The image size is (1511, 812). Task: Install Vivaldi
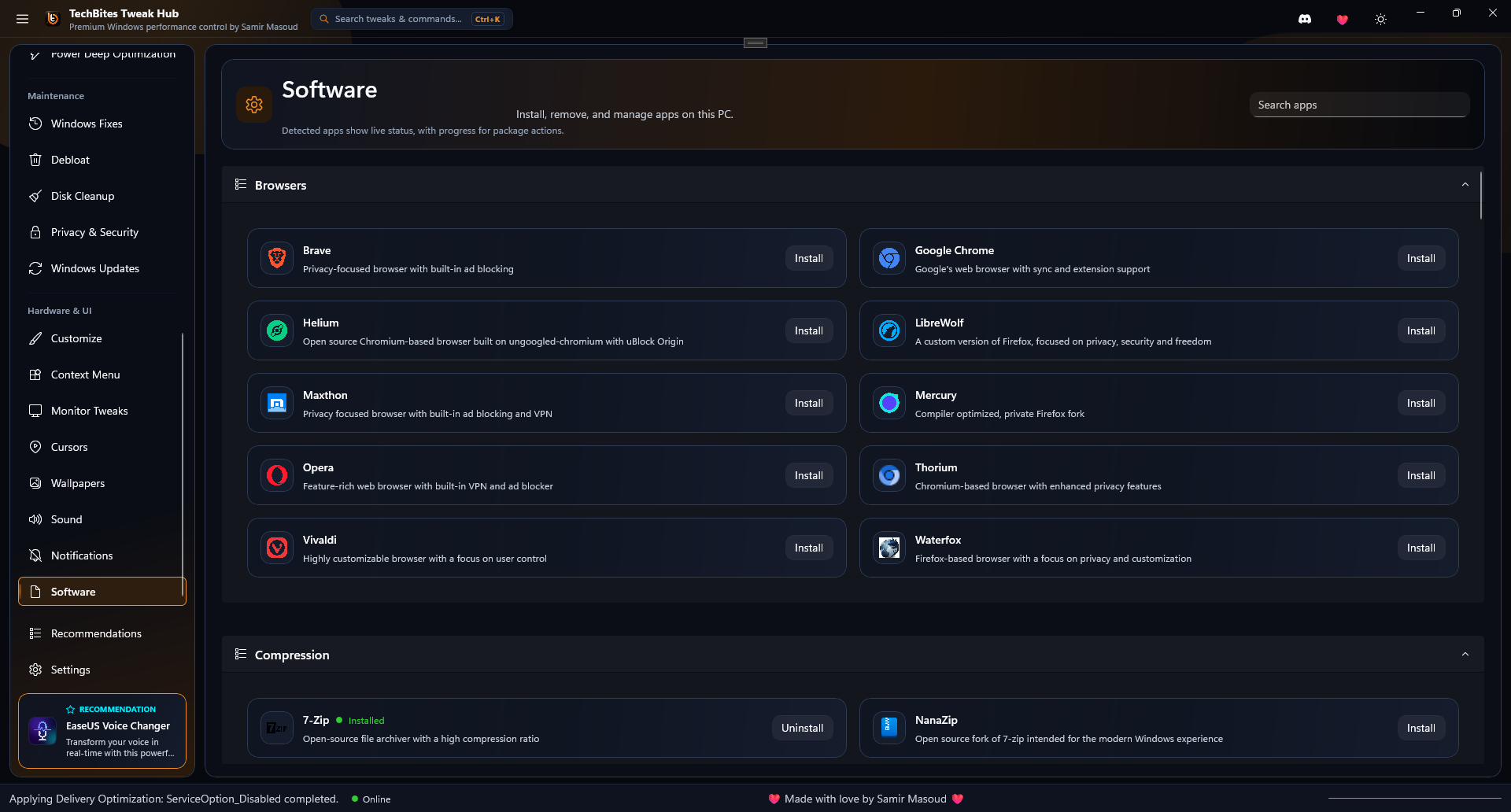pyautogui.click(x=809, y=548)
